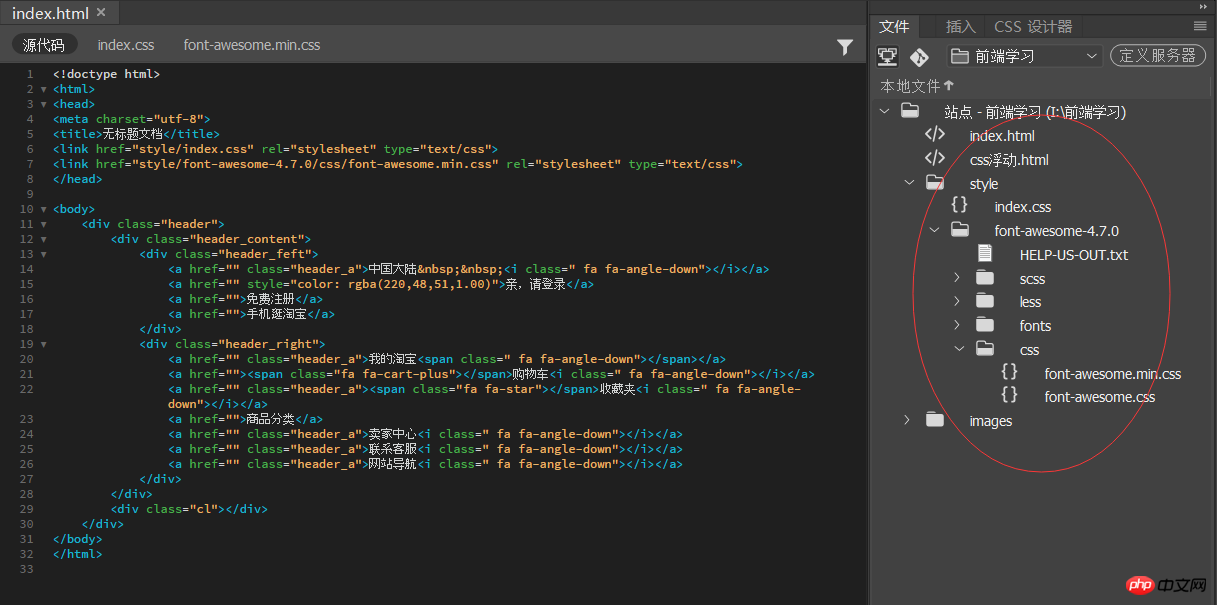Image resolution: width=1217 pixels, height=605 pixels.
Task: Select the 源代码 source code tab
Action: [x=44, y=45]
